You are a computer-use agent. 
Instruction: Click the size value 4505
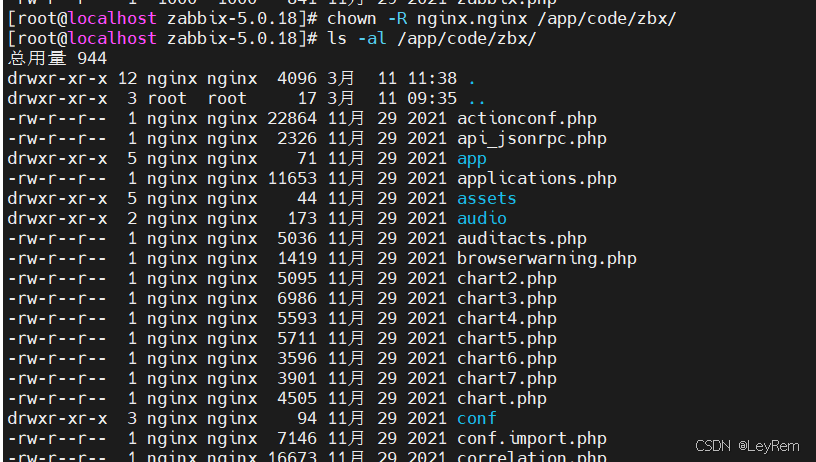click(297, 399)
